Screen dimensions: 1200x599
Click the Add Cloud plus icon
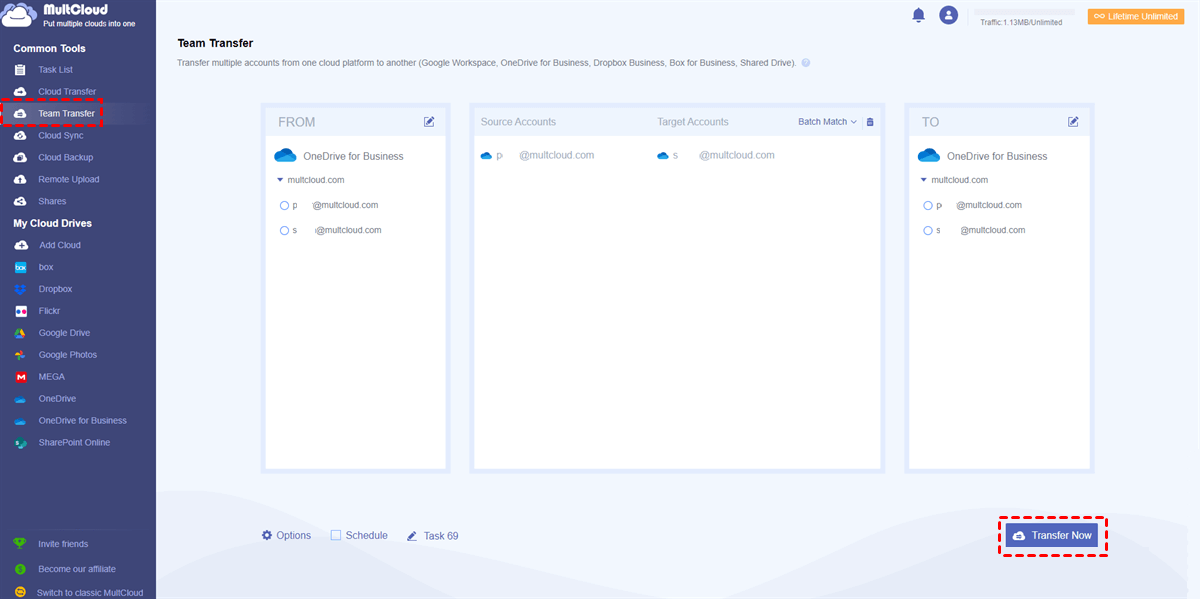[x=20, y=245]
